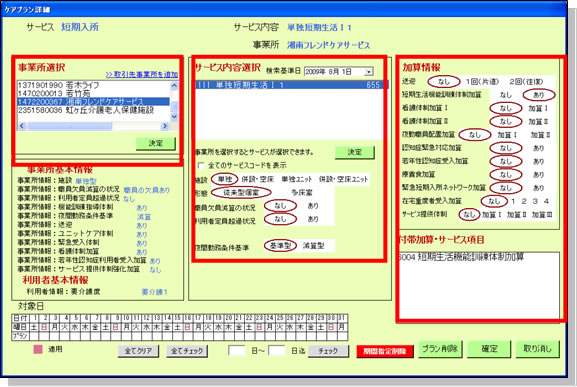Check 全てのサービスコードを表示 checkbox
This screenshot has height=387, width=577.
pos(201,165)
